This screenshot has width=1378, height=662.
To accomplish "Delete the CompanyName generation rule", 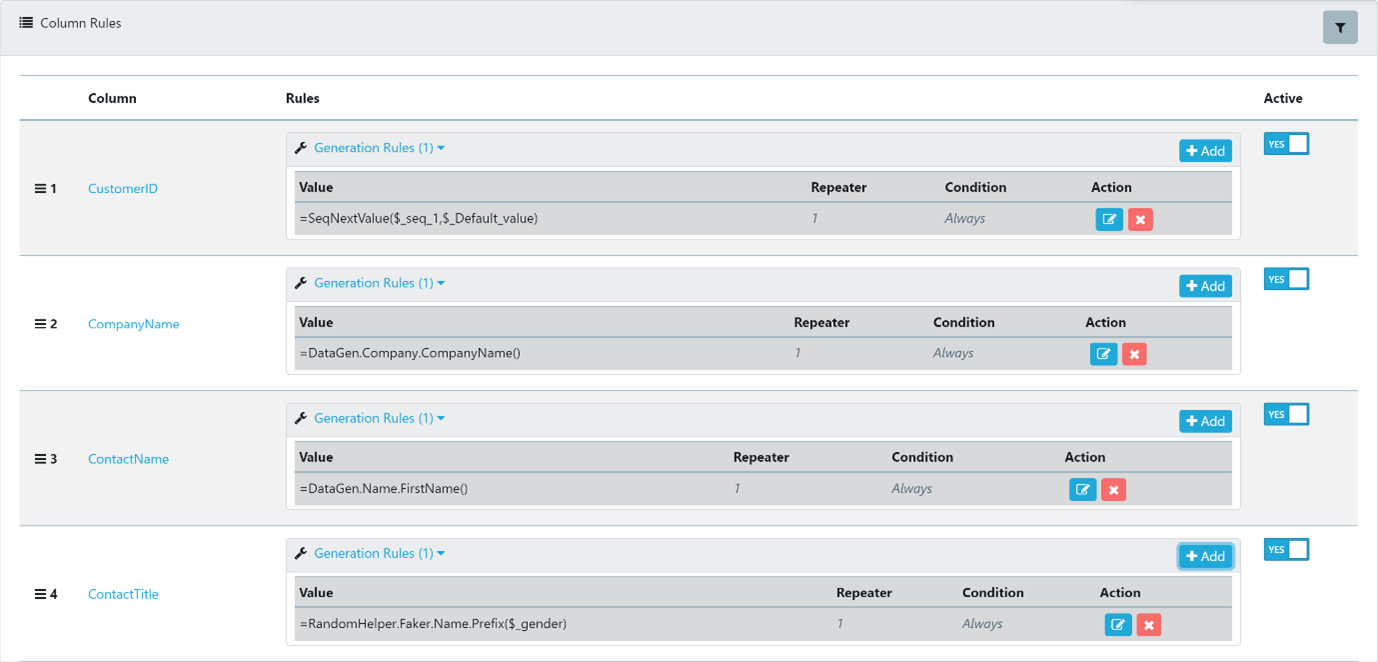I will (1134, 354).
